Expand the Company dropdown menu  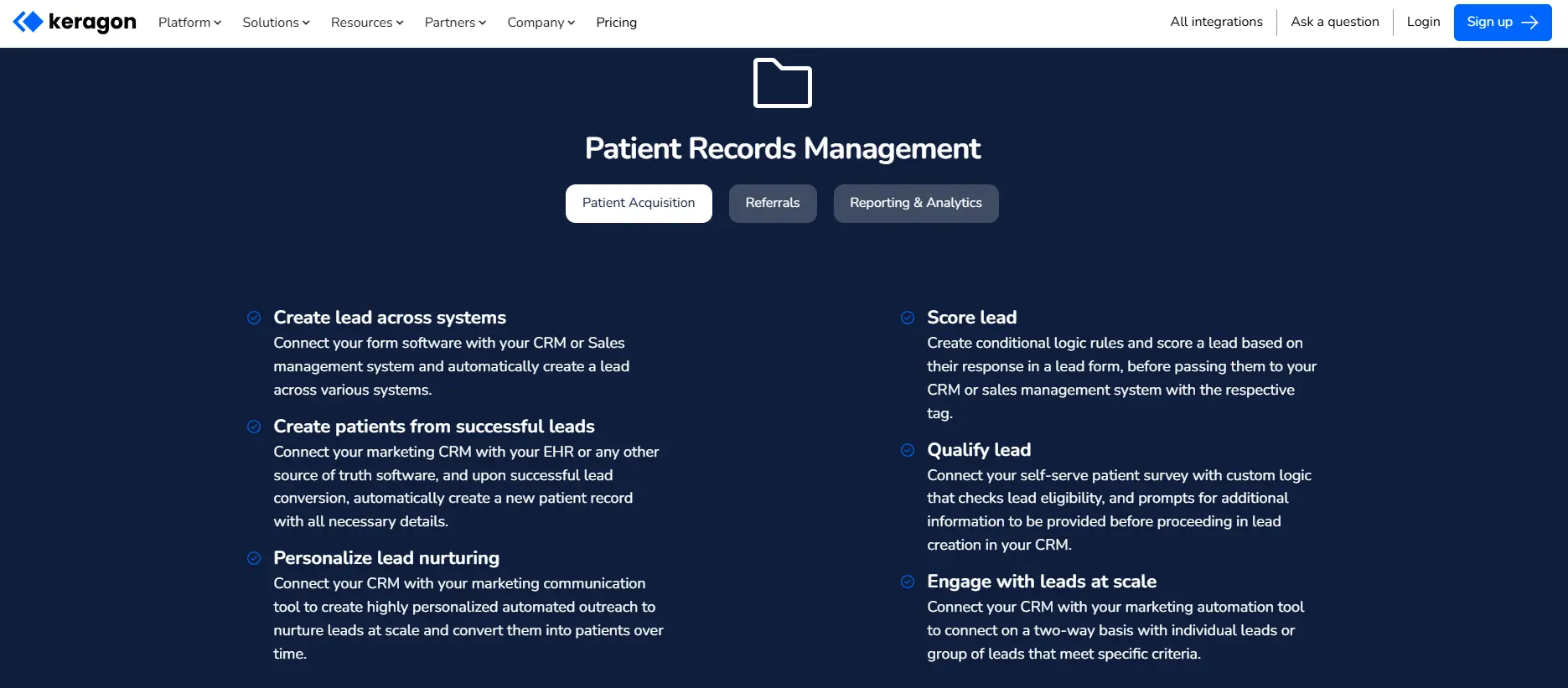coord(541,23)
